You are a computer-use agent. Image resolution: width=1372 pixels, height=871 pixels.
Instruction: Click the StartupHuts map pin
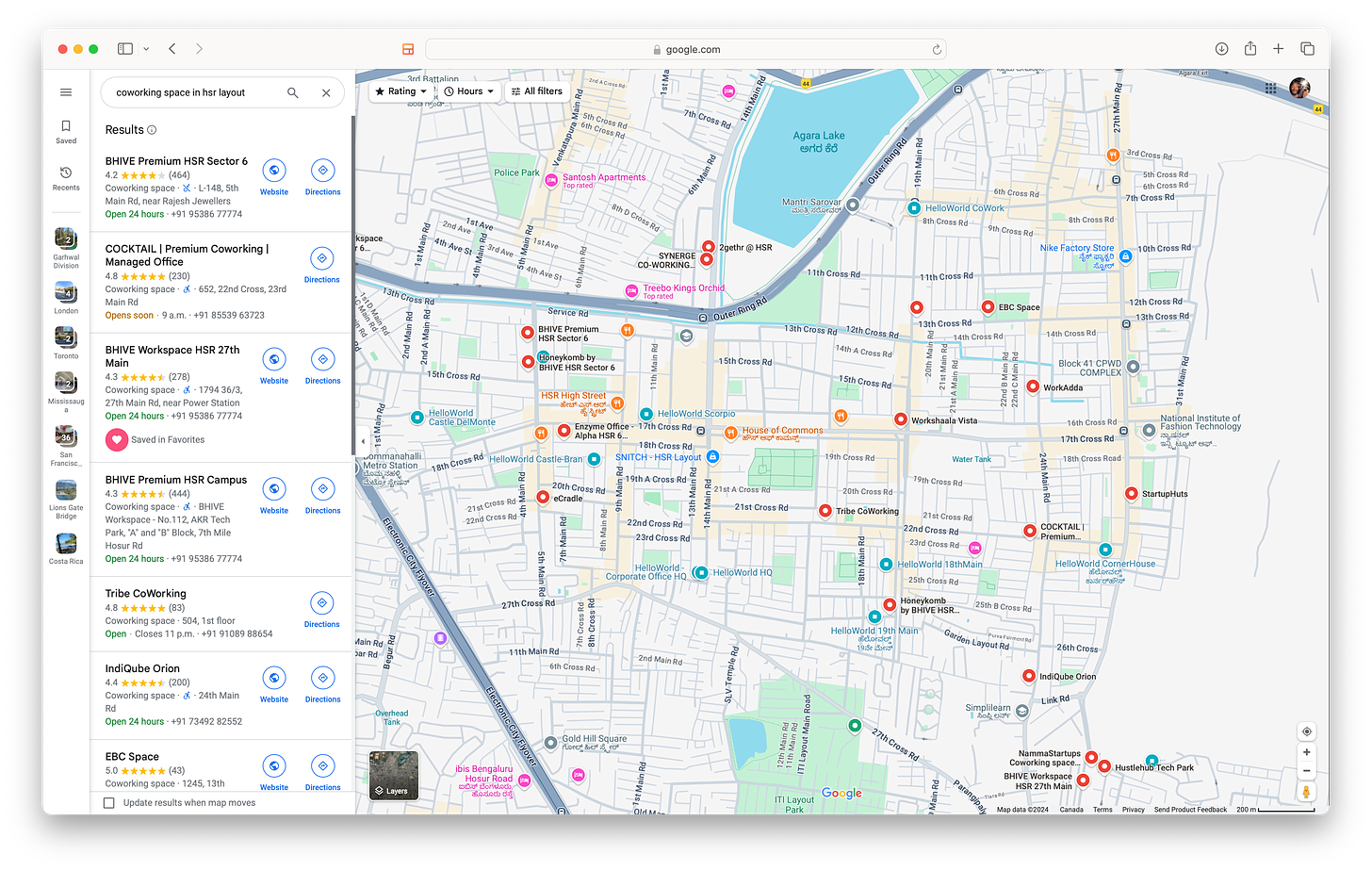pos(1132,493)
